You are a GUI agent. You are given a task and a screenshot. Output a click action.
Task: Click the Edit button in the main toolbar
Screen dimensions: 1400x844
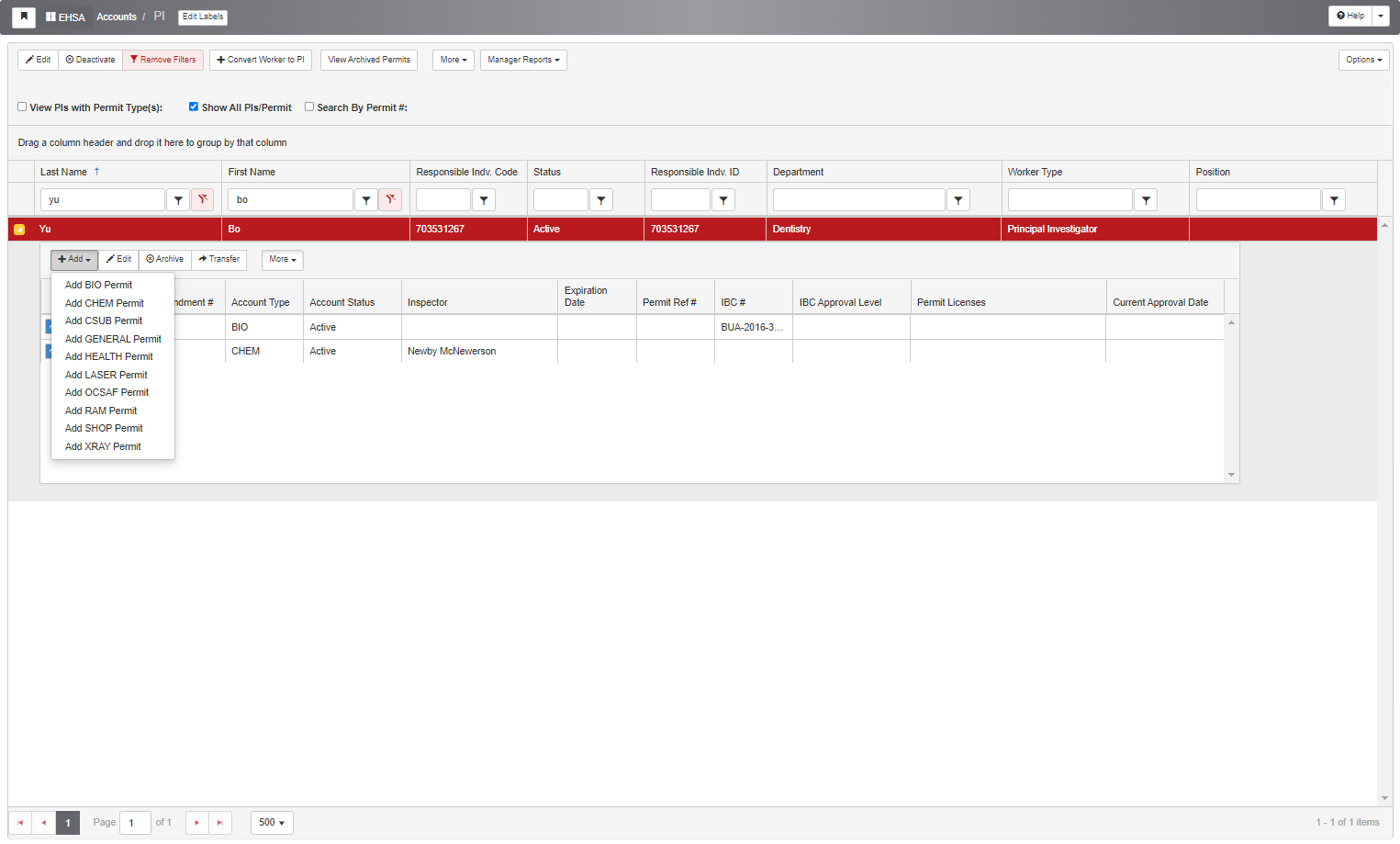[x=39, y=60]
